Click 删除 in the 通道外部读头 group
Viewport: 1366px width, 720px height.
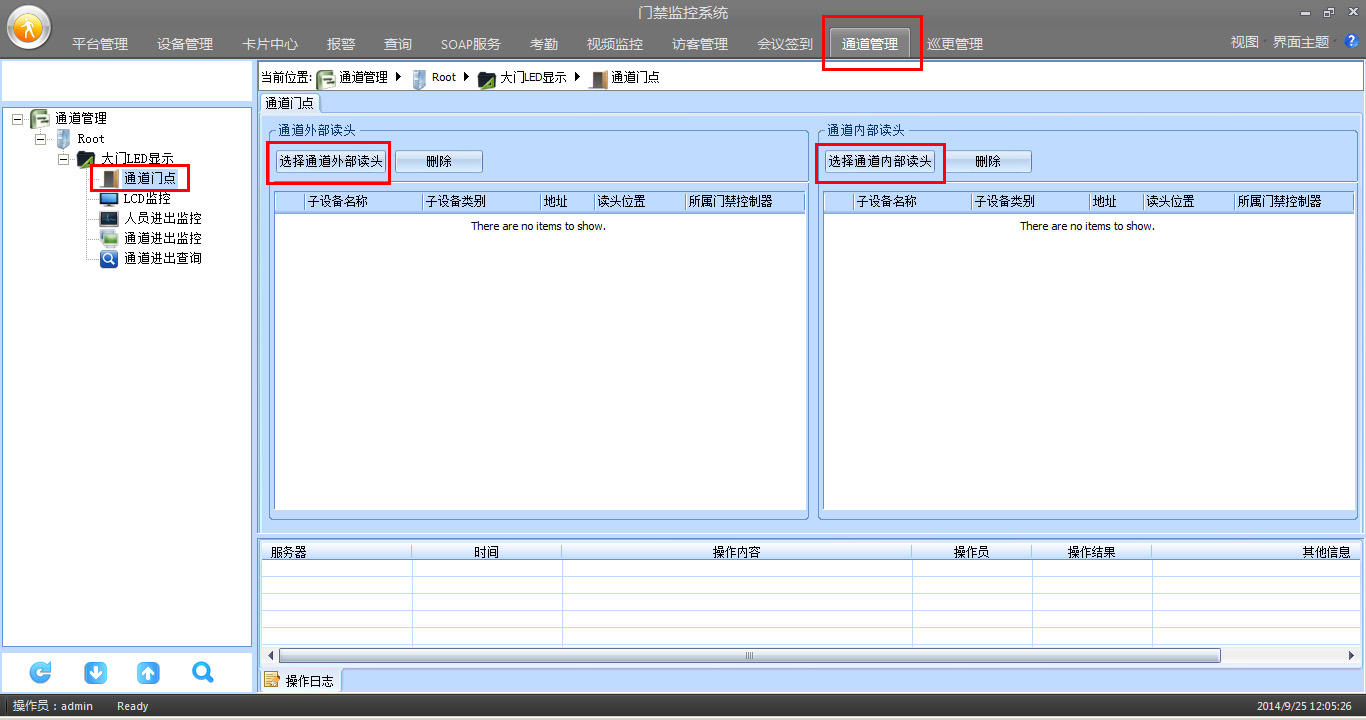(439, 161)
